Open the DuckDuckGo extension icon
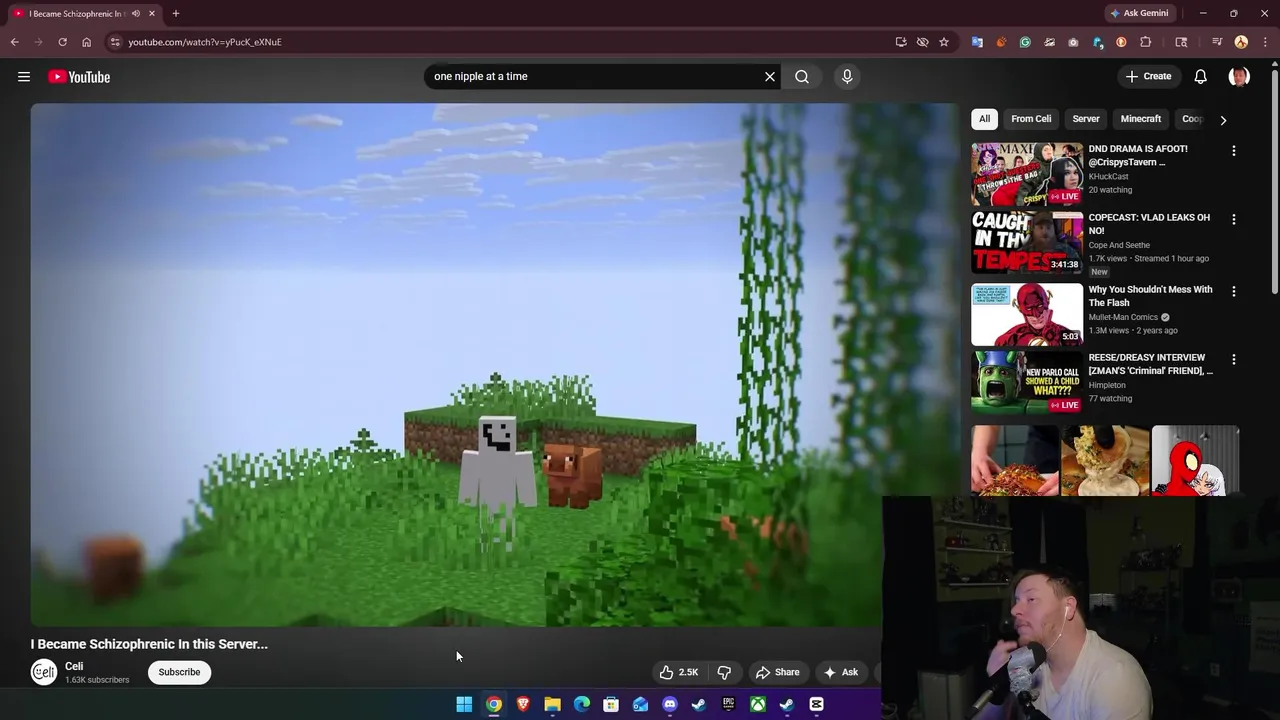1280x720 pixels. pyautogui.click(x=1121, y=42)
